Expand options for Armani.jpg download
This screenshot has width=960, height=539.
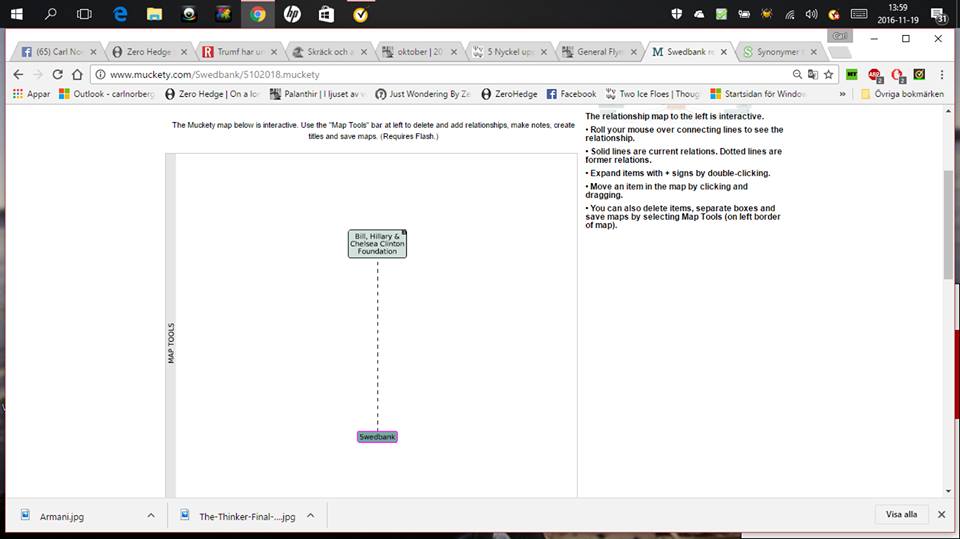click(151, 515)
